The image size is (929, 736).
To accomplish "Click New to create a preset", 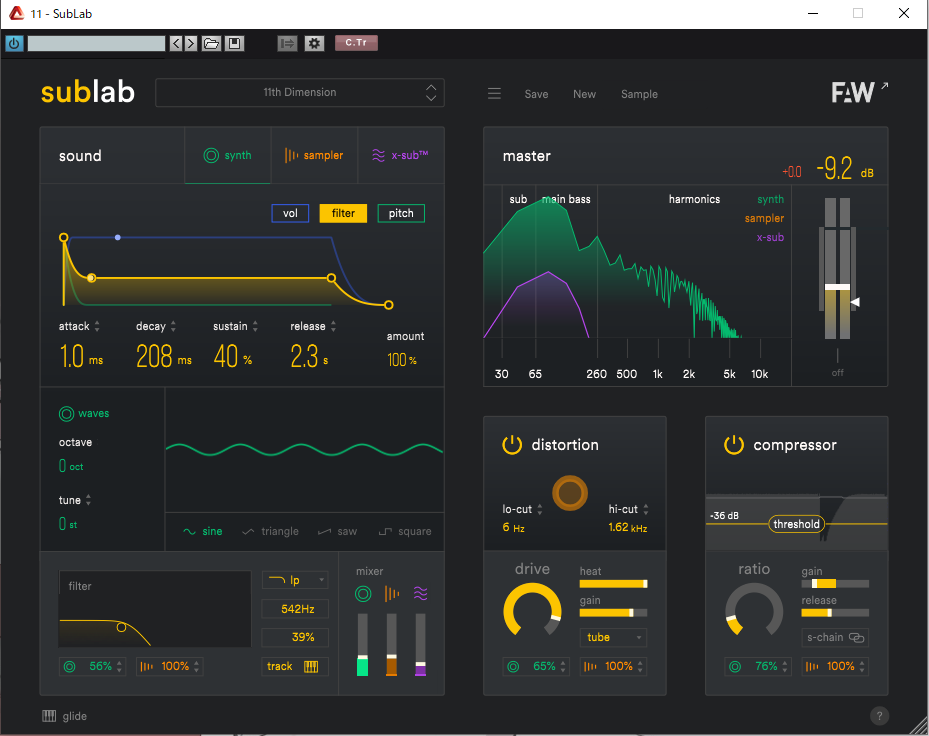I will pyautogui.click(x=584, y=94).
